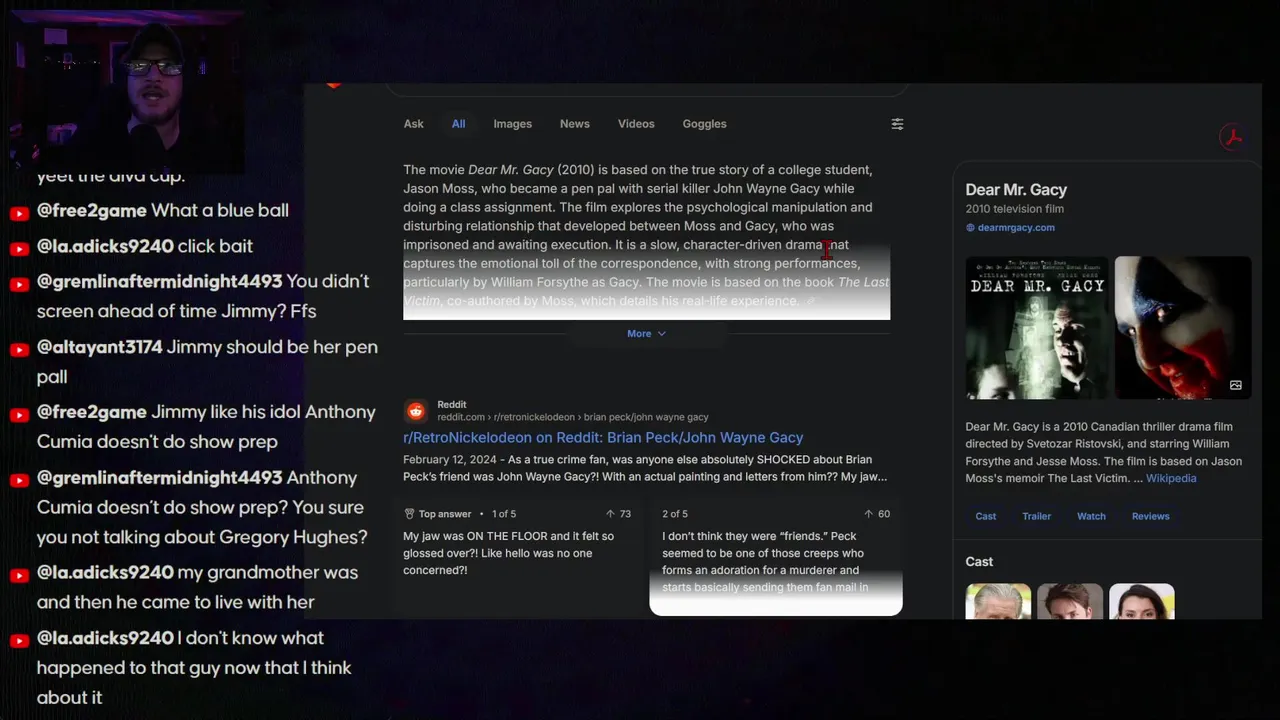The image size is (1280, 720).
Task: Click the '2 of 5' answer counter
Action: point(675,514)
